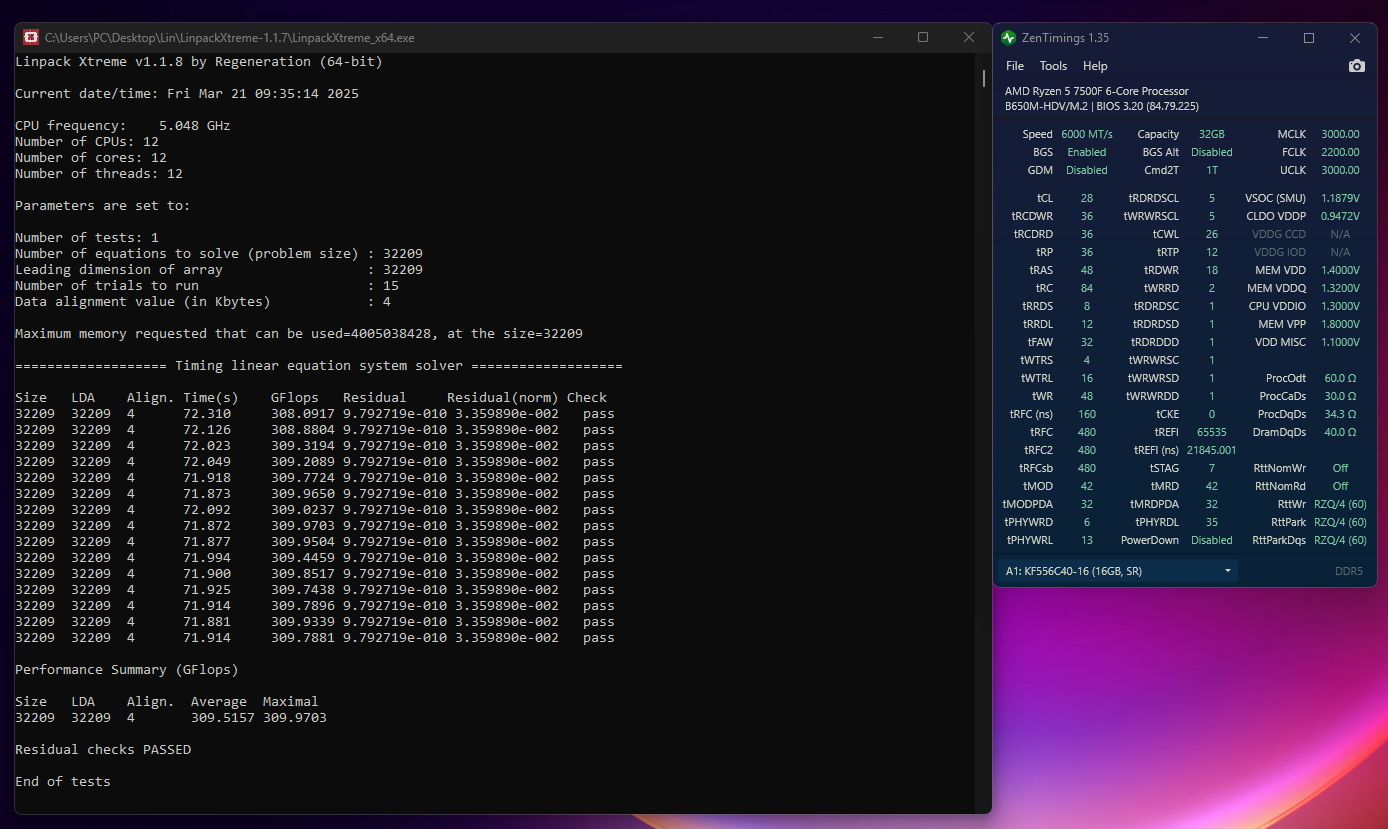
Task: Click the Speed value 6000 MT/s
Action: pos(1087,134)
